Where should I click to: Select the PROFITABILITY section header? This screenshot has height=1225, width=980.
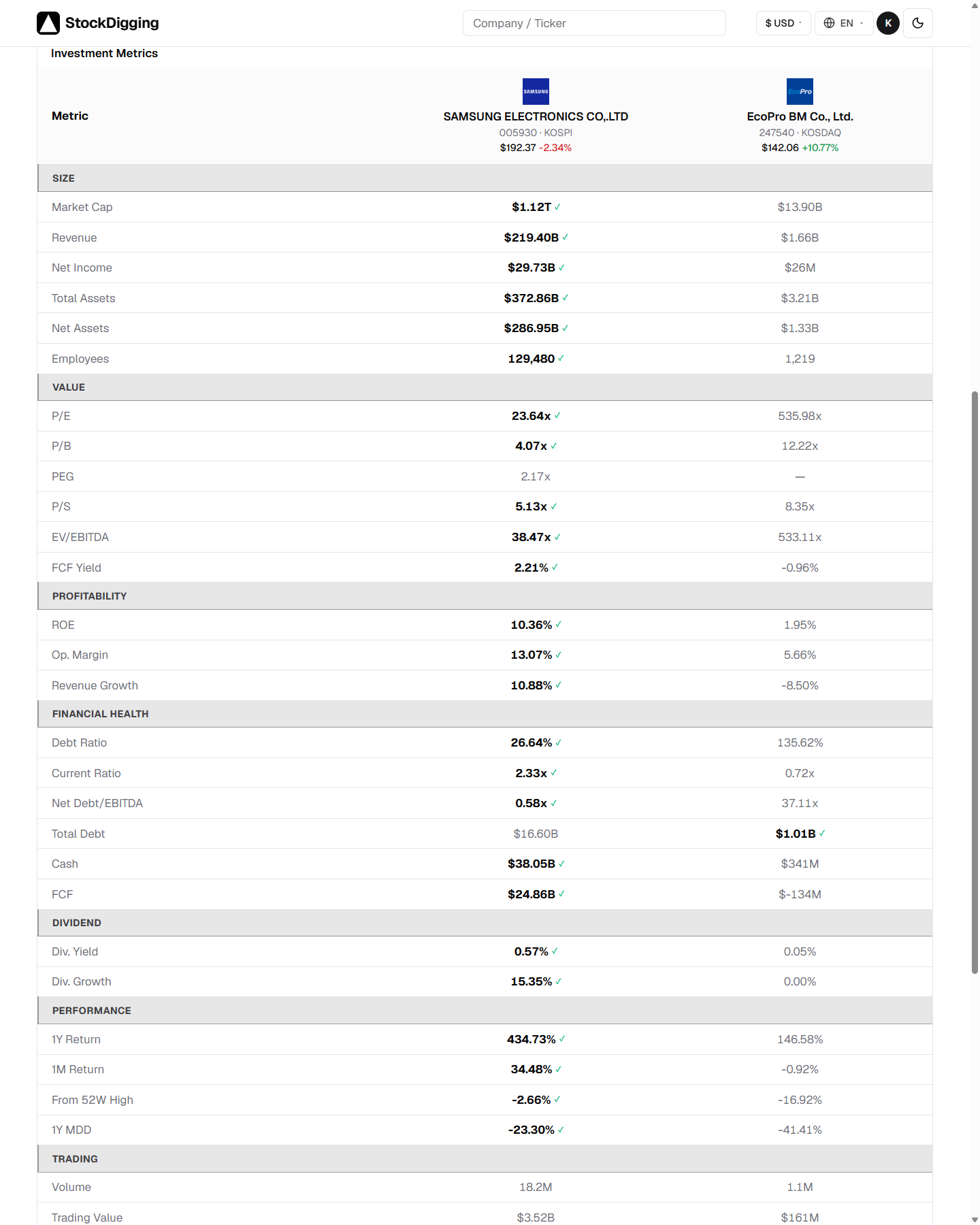[485, 596]
